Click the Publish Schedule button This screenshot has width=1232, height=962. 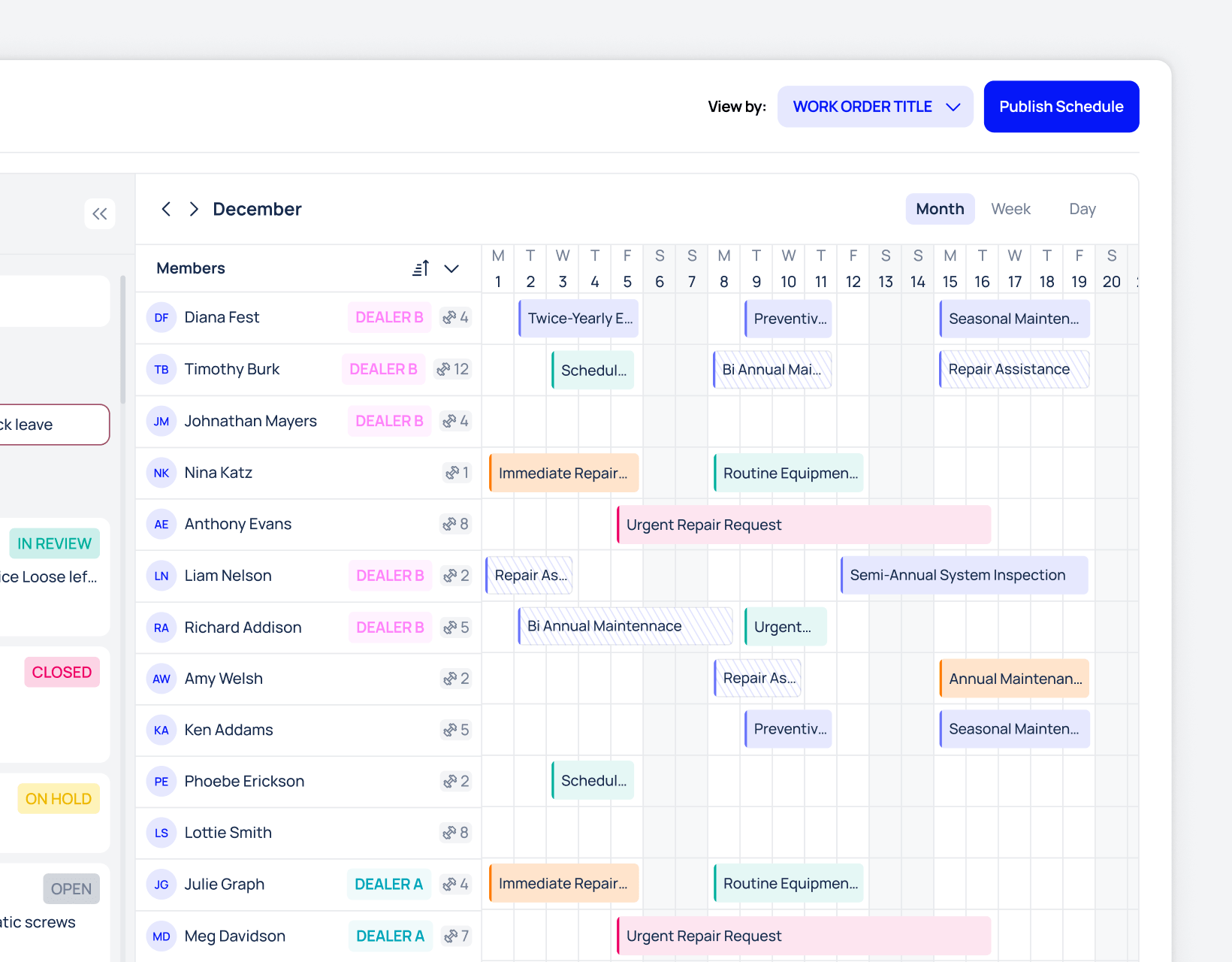(1061, 107)
